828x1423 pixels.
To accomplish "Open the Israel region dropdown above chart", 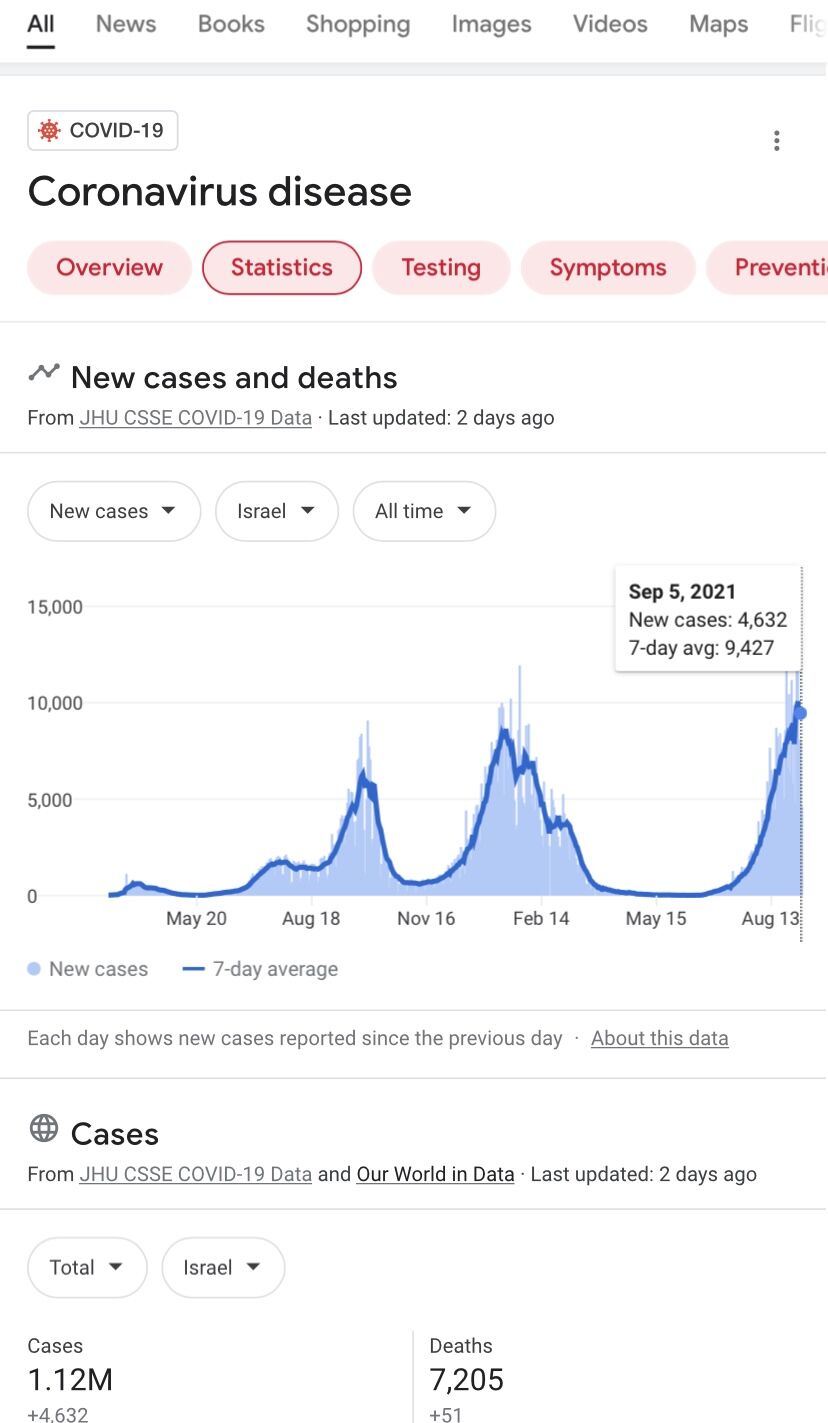I will point(276,511).
